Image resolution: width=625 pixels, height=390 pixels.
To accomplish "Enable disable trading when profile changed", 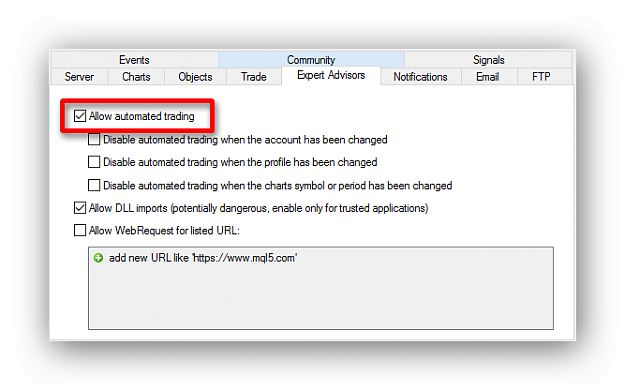I will [x=94, y=162].
